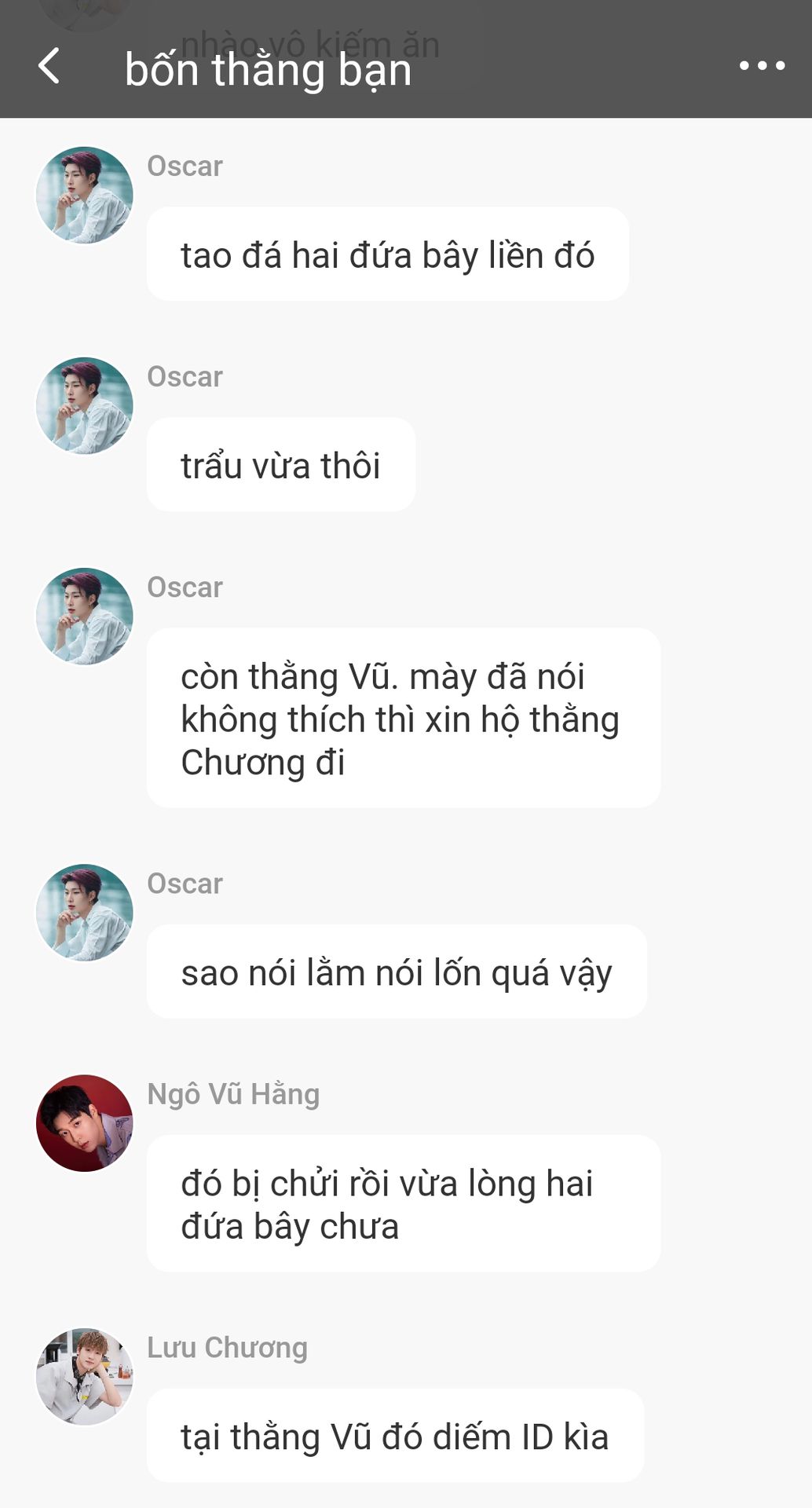
Task: Select the "trẩu vừa thôi" message bubble
Action: tap(281, 464)
